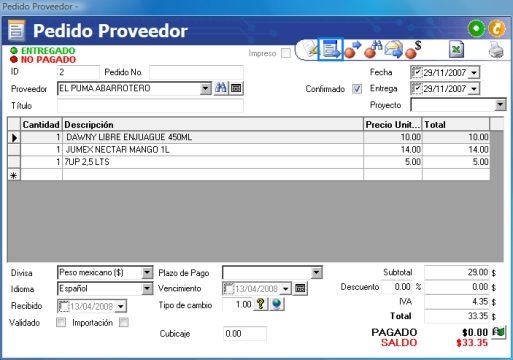Click the Pedido No. input field
513x360 pixels.
pos(196,72)
